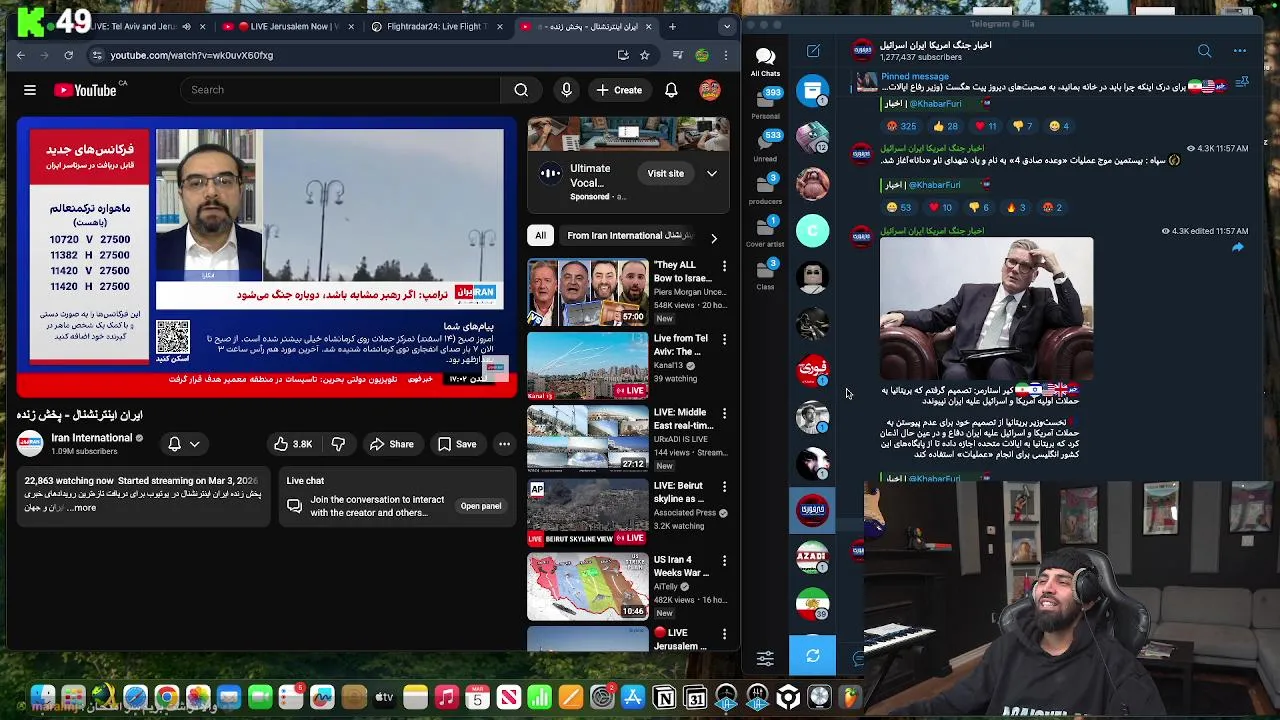This screenshot has height=720, width=1280.
Task: Open more actions ellipsis under the video
Action: (504, 444)
